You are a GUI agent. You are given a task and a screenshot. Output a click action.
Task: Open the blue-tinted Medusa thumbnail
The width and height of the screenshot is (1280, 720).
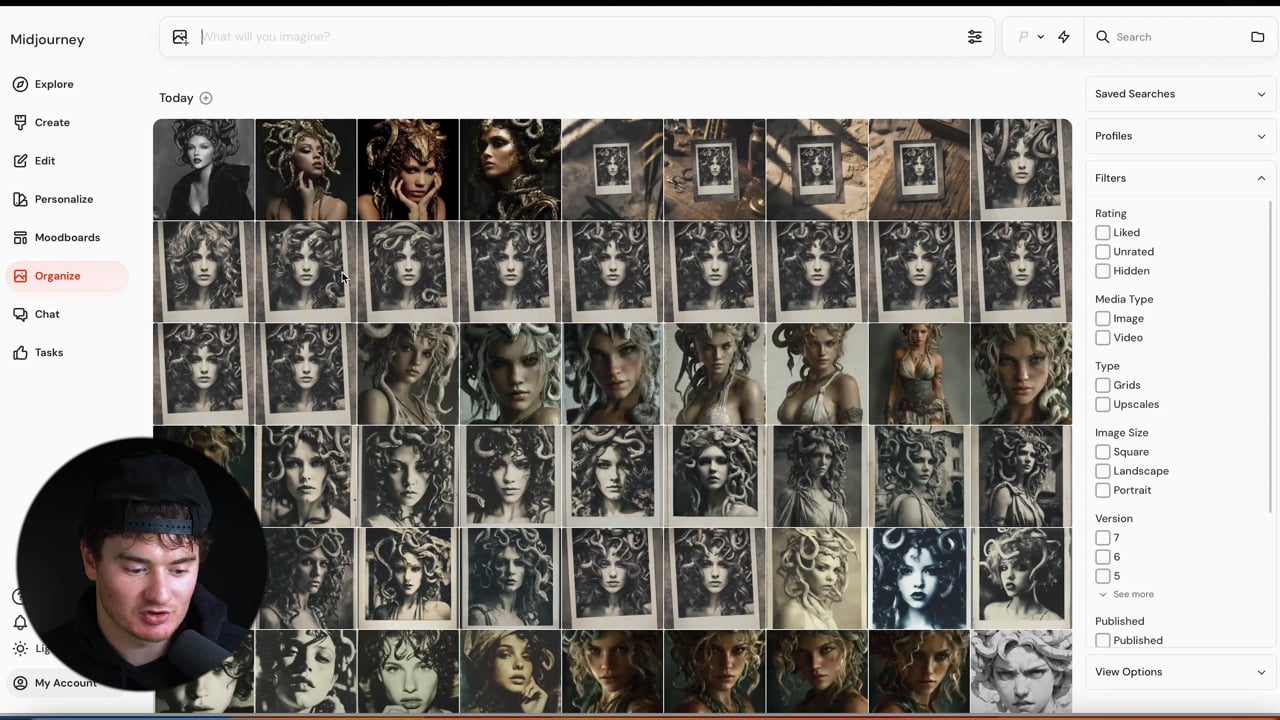(x=919, y=579)
